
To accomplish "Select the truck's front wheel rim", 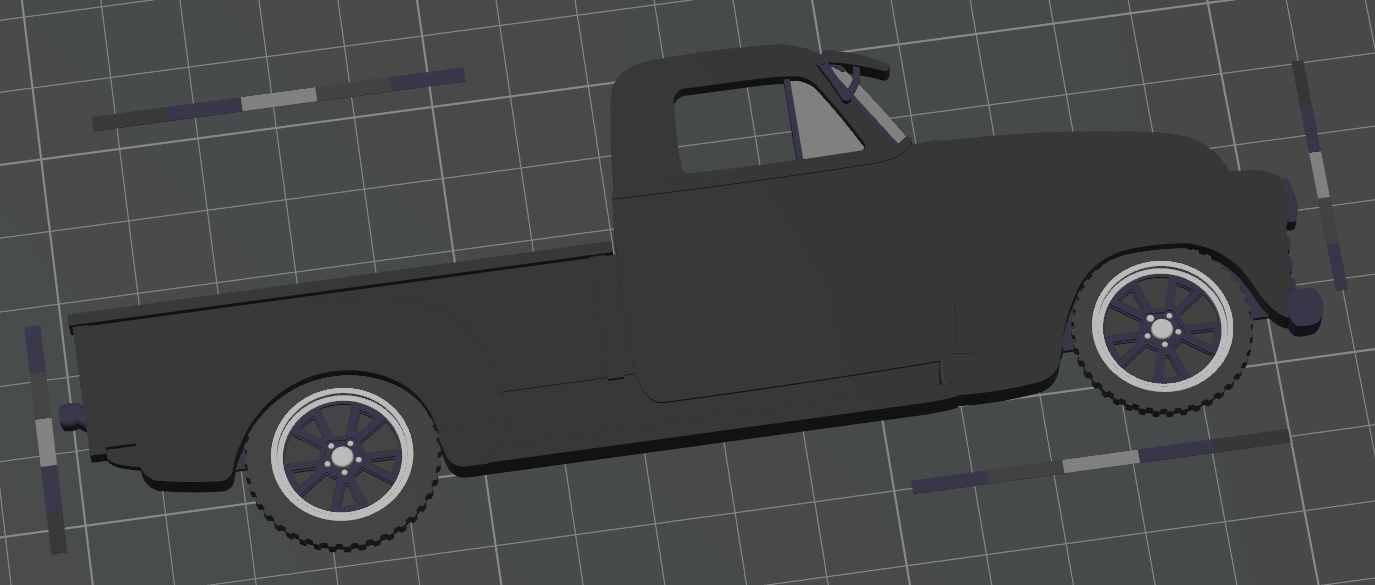I will (x=1161, y=327).
